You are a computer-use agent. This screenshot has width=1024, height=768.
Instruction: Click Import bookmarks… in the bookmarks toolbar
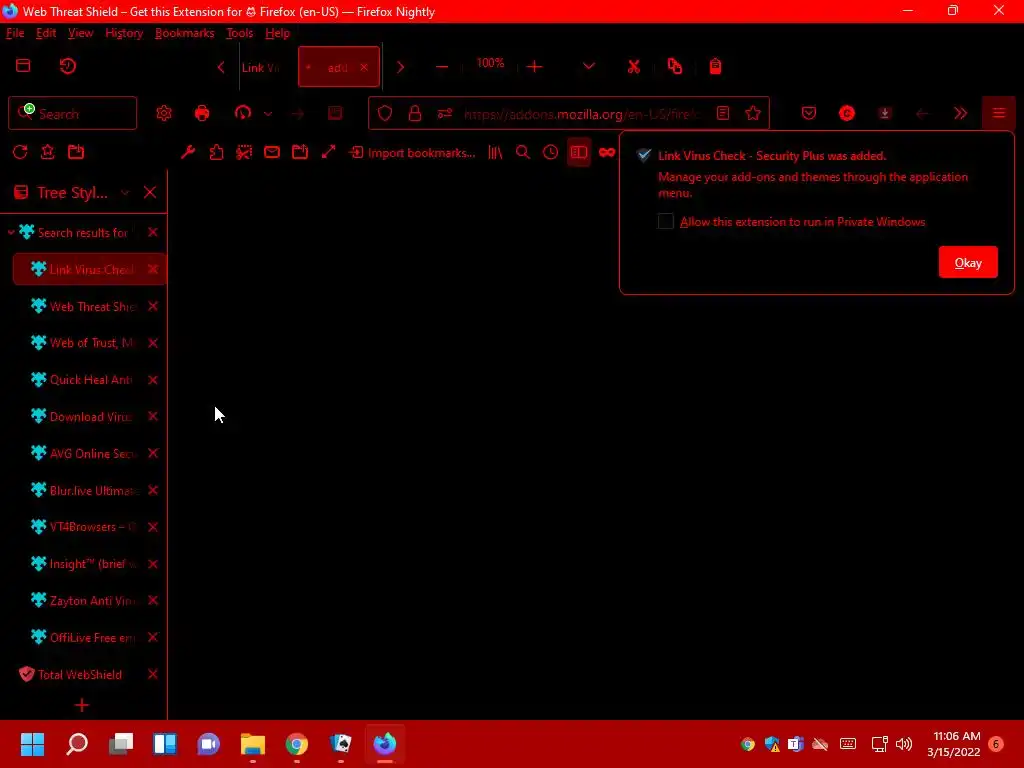point(413,152)
